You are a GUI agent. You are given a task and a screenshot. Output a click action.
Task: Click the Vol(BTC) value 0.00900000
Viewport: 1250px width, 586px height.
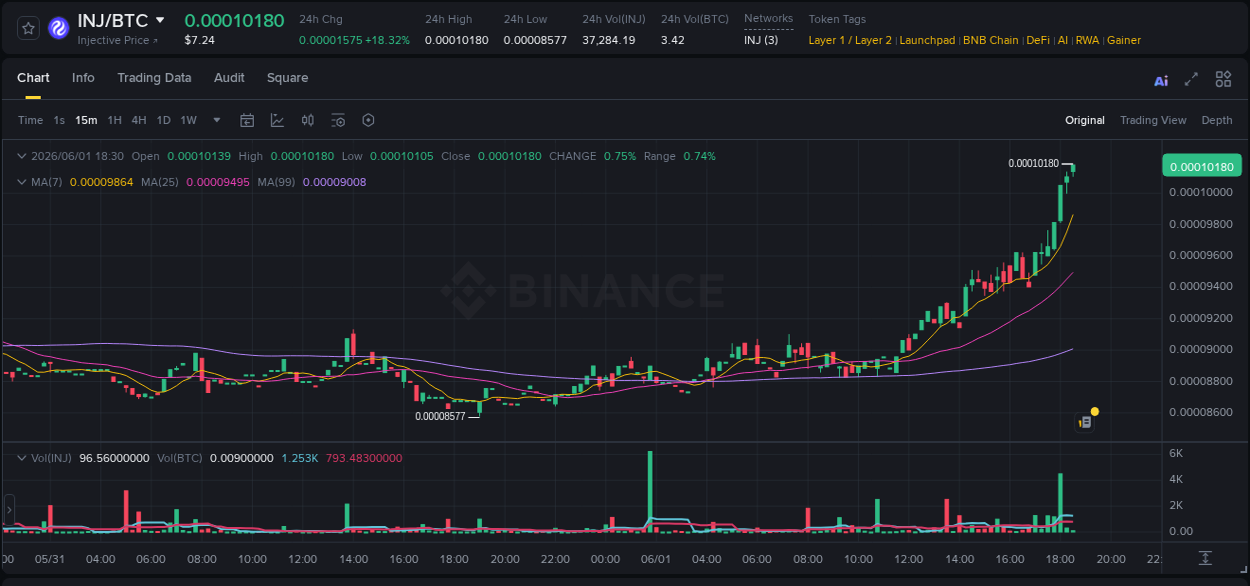tap(240, 458)
